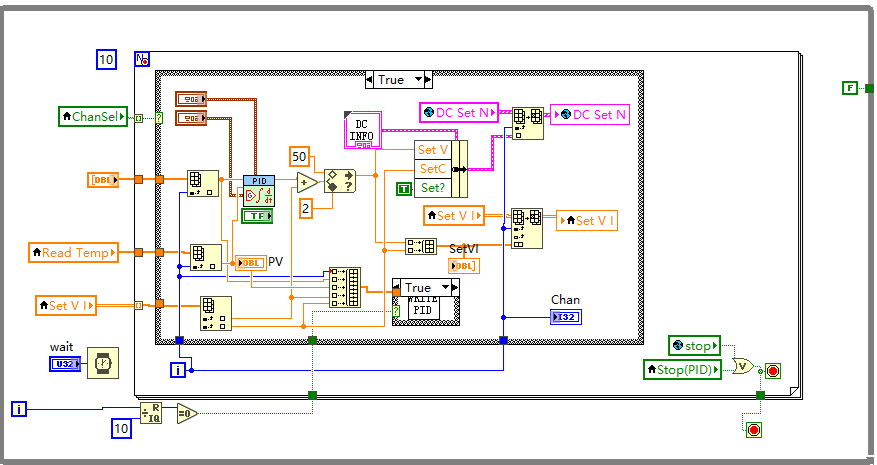Viewport: 877px width, 465px height.
Task: Select the OR gate before loop stop
Action: [x=743, y=366]
